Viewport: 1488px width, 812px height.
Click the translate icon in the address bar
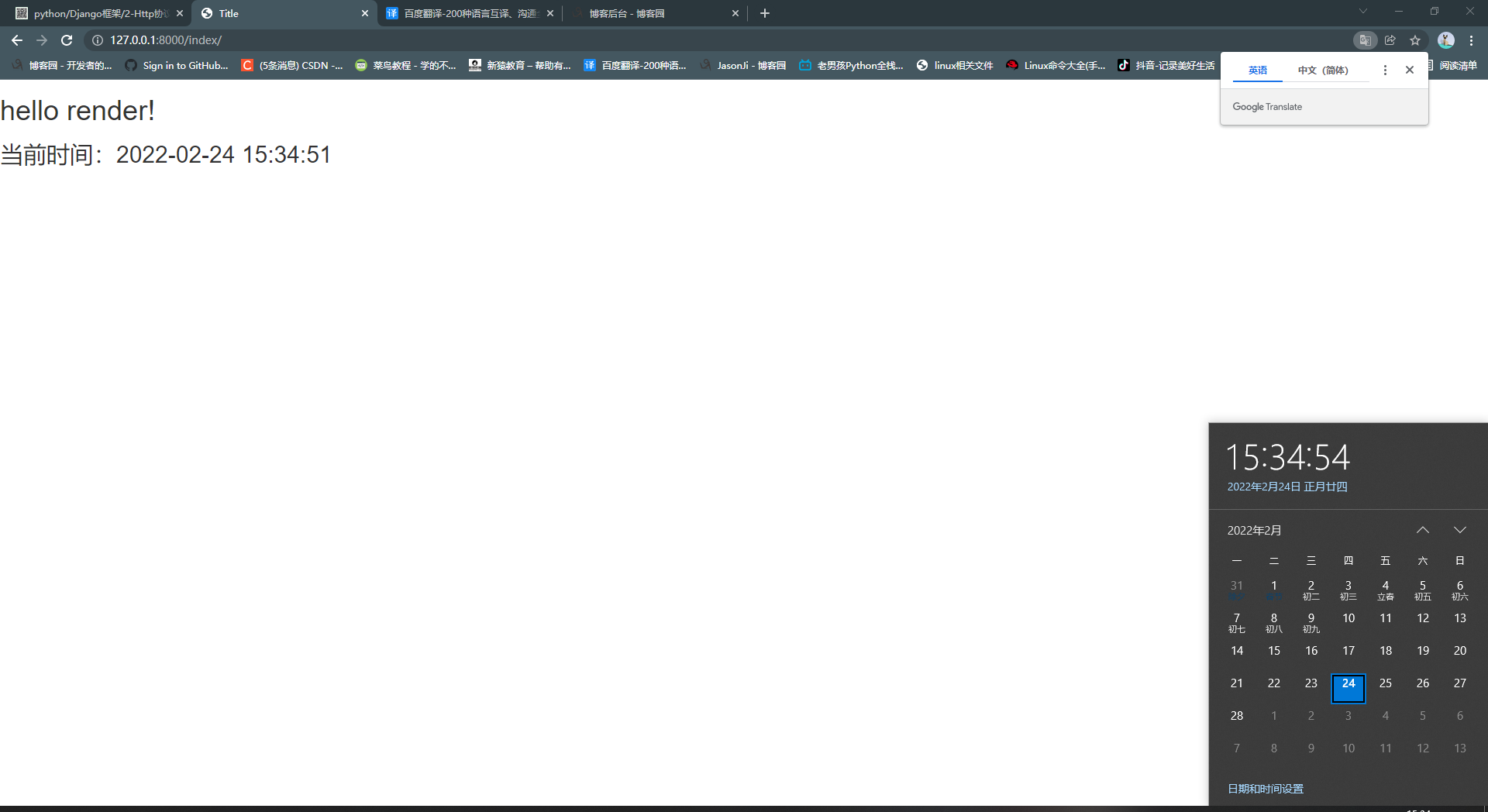click(1366, 40)
